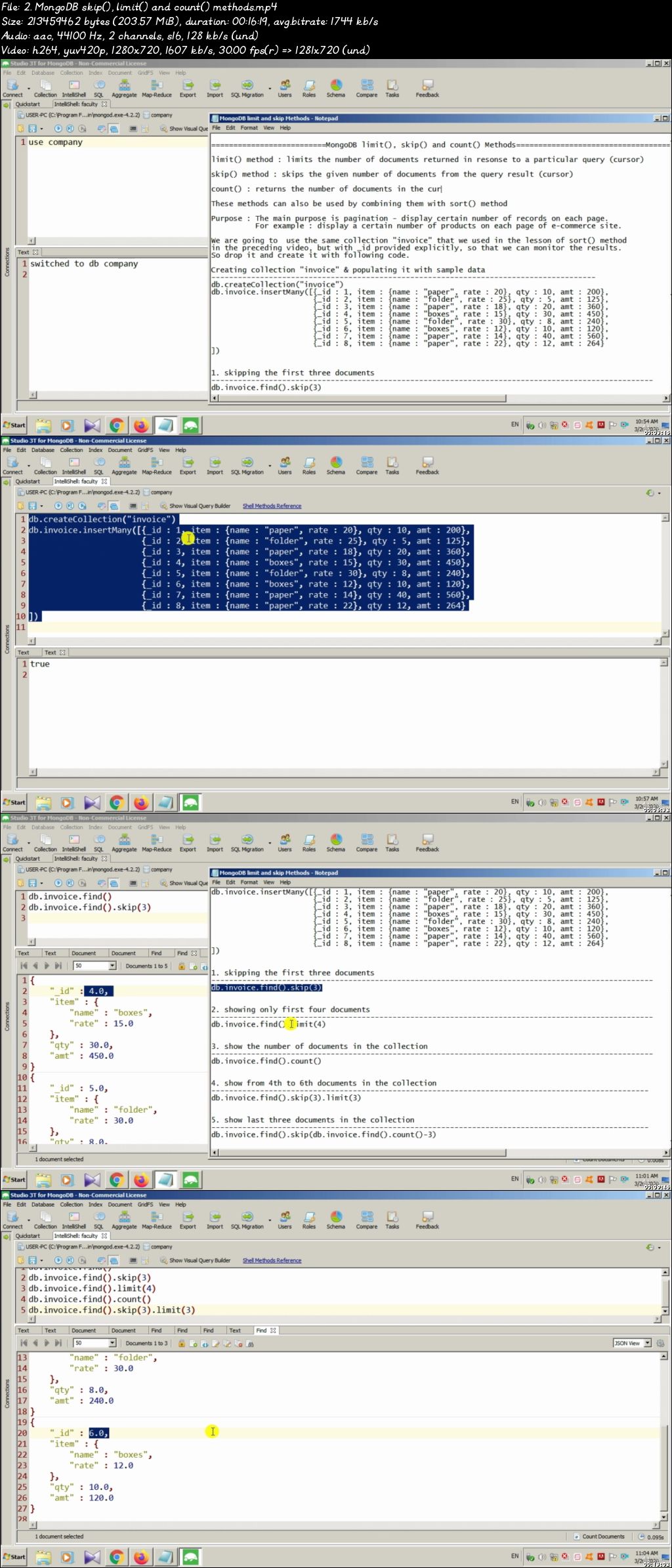
Task: Click lock icon in 11:04 AM result toolbar
Action: [182, 1343]
